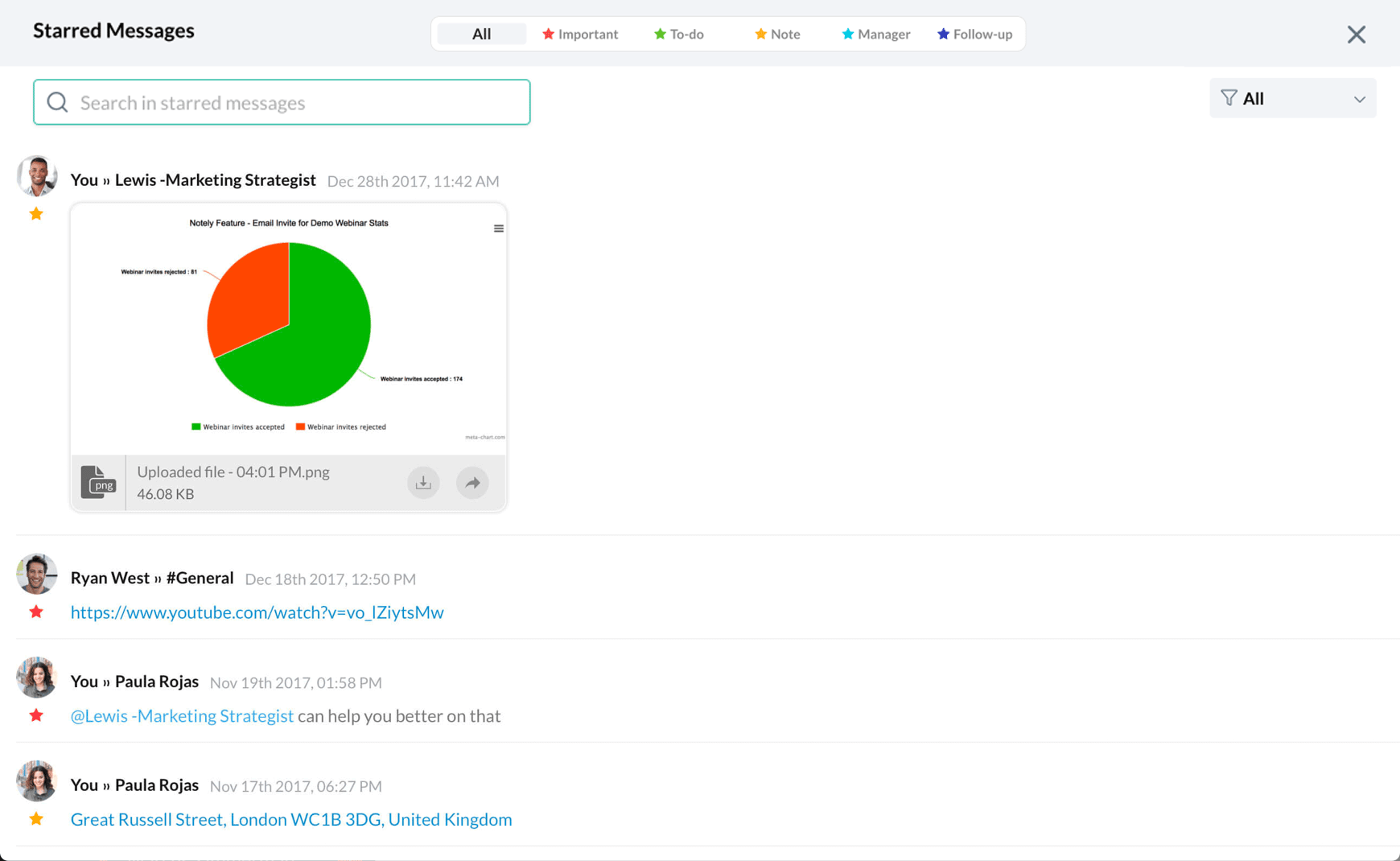1400x861 pixels.
Task: Click the green star icon on the To-do filter
Action: [659, 34]
